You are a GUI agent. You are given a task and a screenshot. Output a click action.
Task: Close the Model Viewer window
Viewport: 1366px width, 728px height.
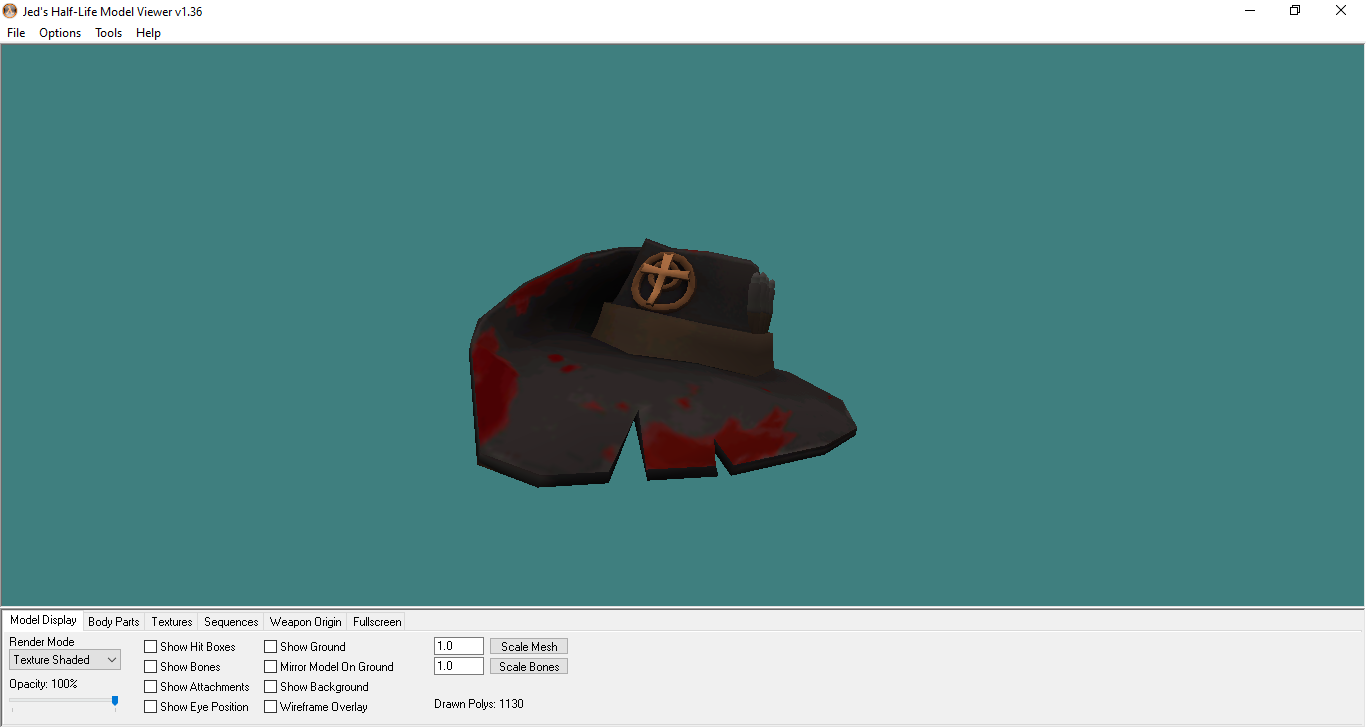pos(1341,11)
